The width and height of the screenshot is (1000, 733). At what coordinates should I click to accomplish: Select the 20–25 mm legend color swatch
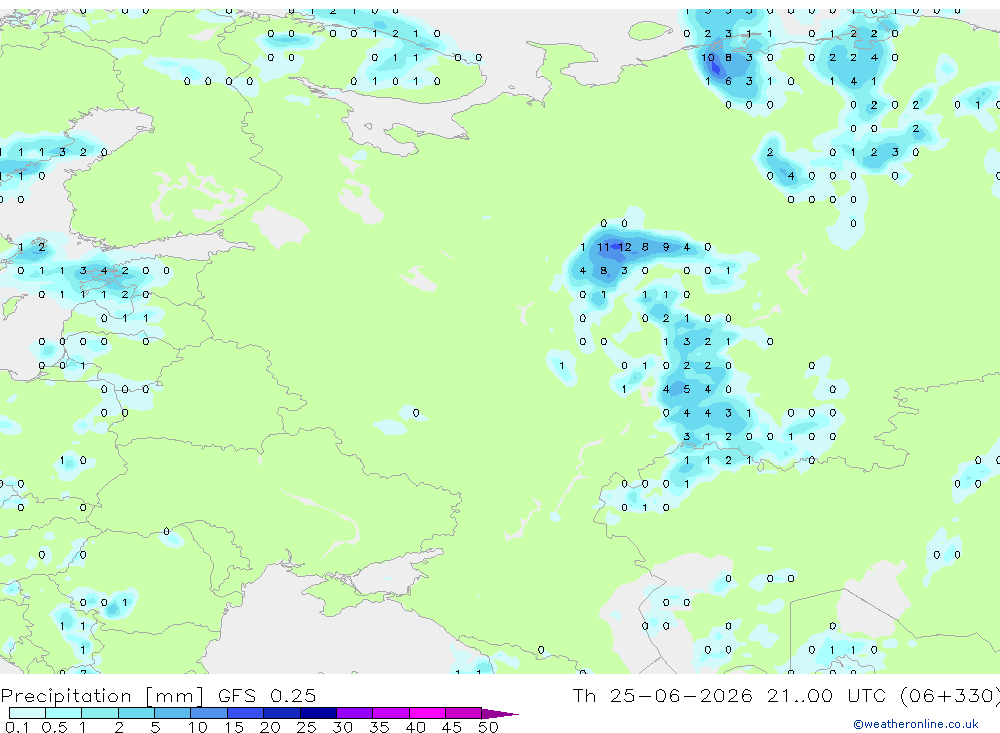coord(281,713)
